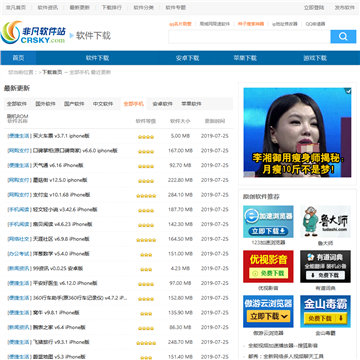Screen dimensions: 360x360
Task: Open the 有道词典 thumbnail
Action: [x=325, y=266]
